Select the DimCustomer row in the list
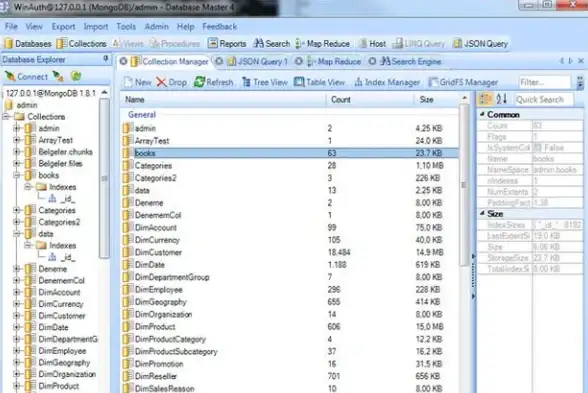 pyautogui.click(x=290, y=252)
